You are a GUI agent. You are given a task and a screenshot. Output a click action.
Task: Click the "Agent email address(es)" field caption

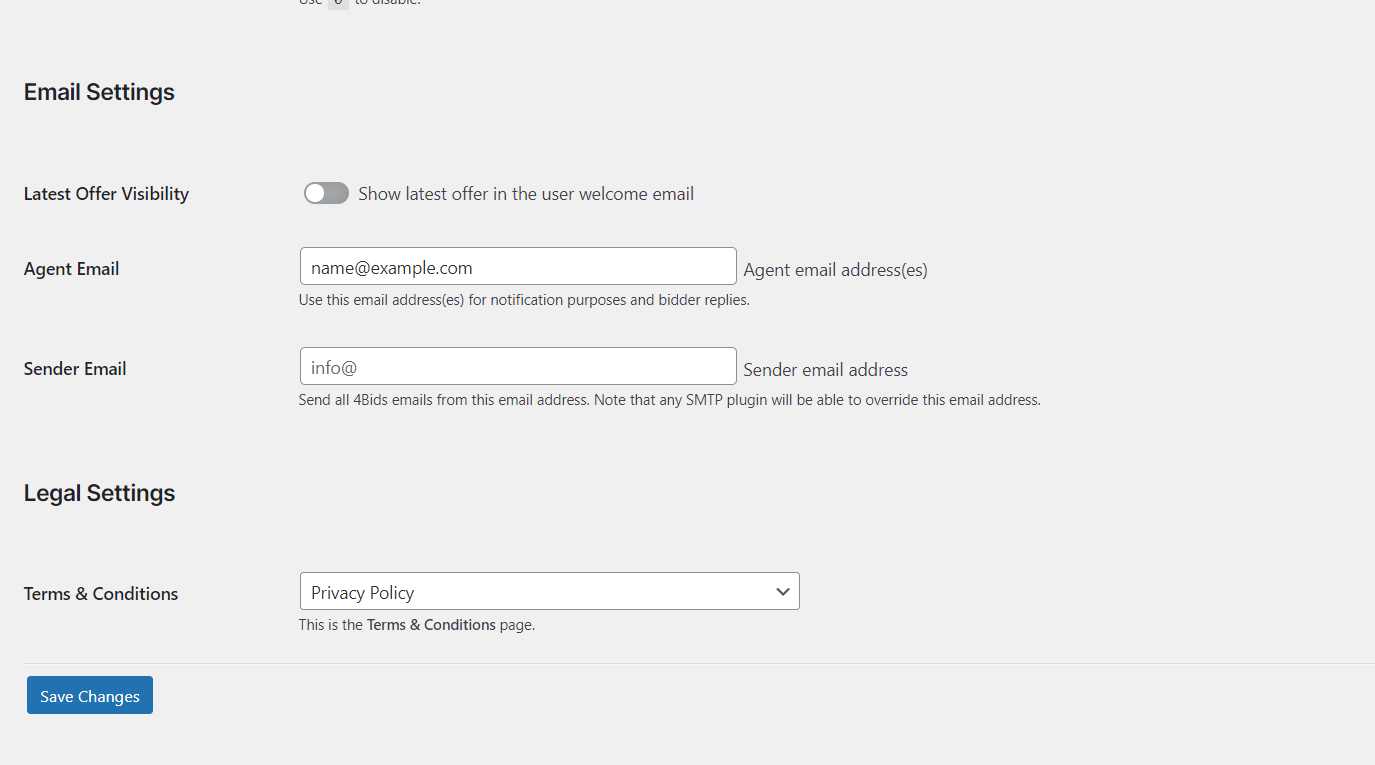(x=835, y=270)
